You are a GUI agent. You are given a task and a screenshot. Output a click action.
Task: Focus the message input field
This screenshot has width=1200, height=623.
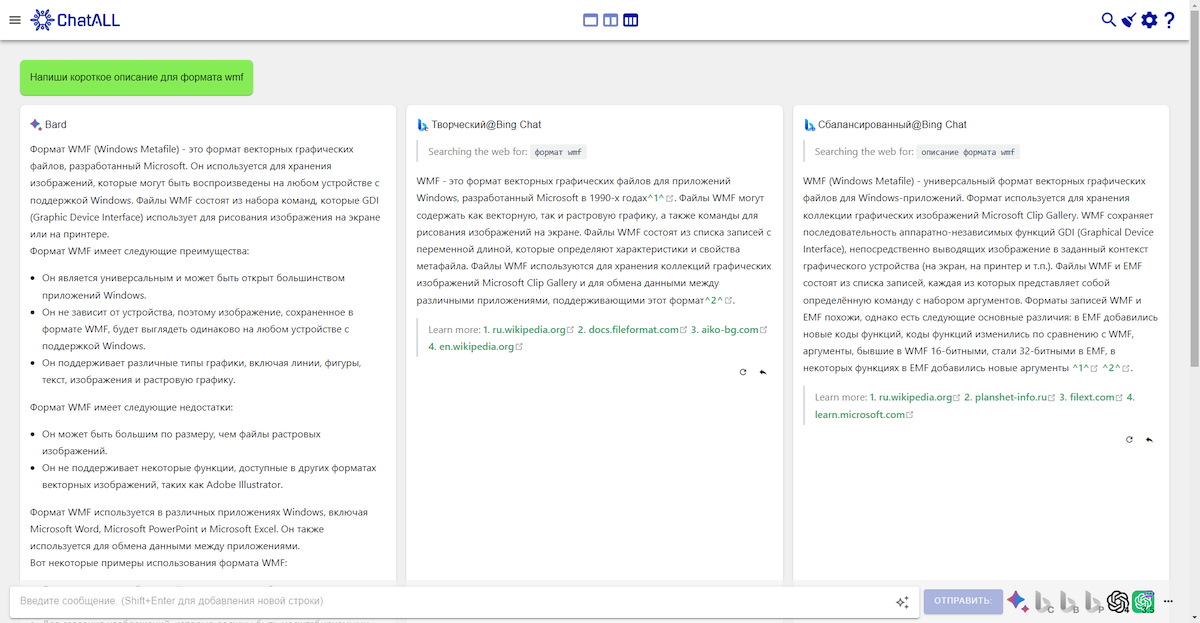tap(450, 601)
